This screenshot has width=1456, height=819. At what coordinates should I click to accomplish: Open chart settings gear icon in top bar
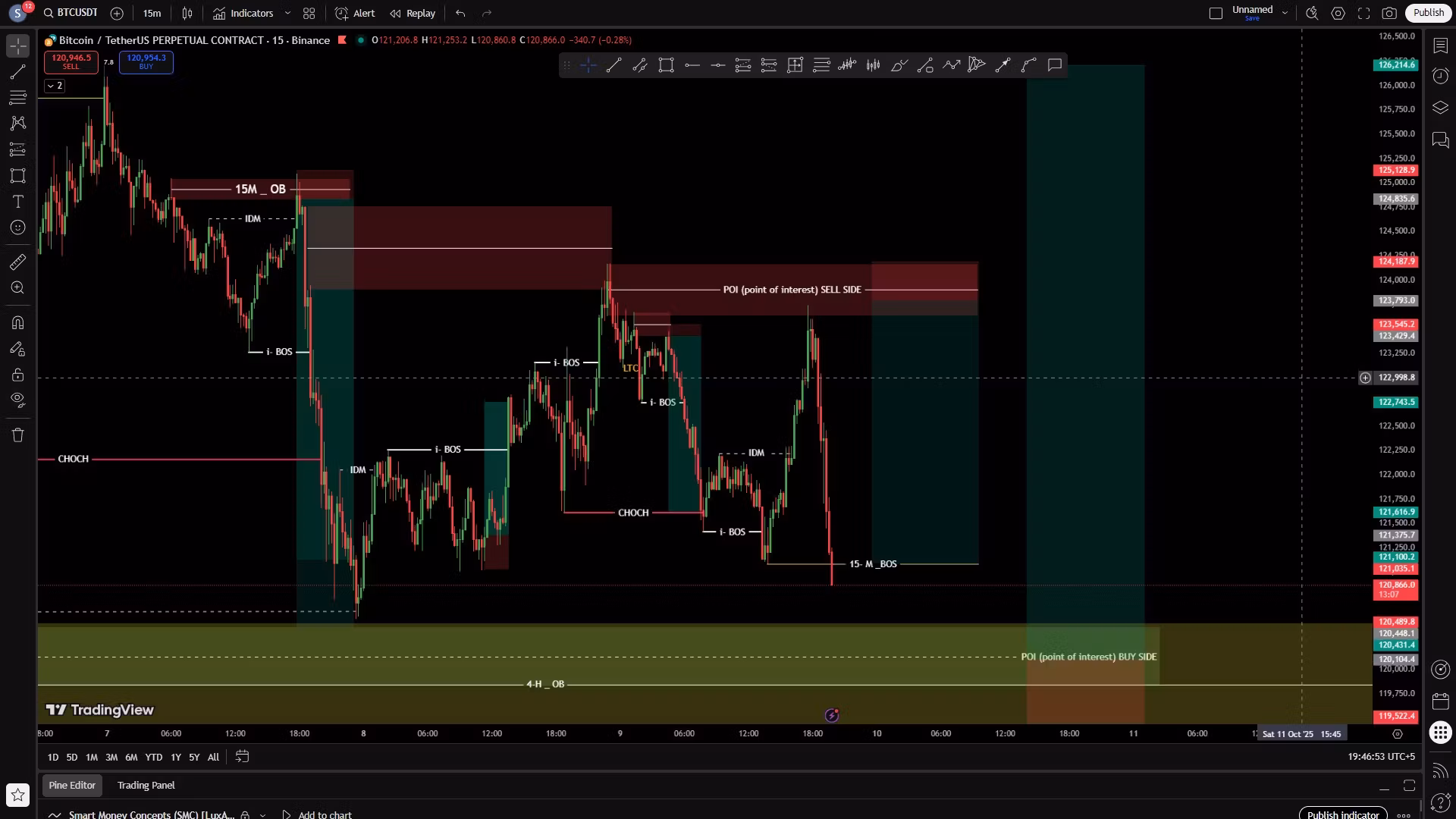(x=1338, y=13)
